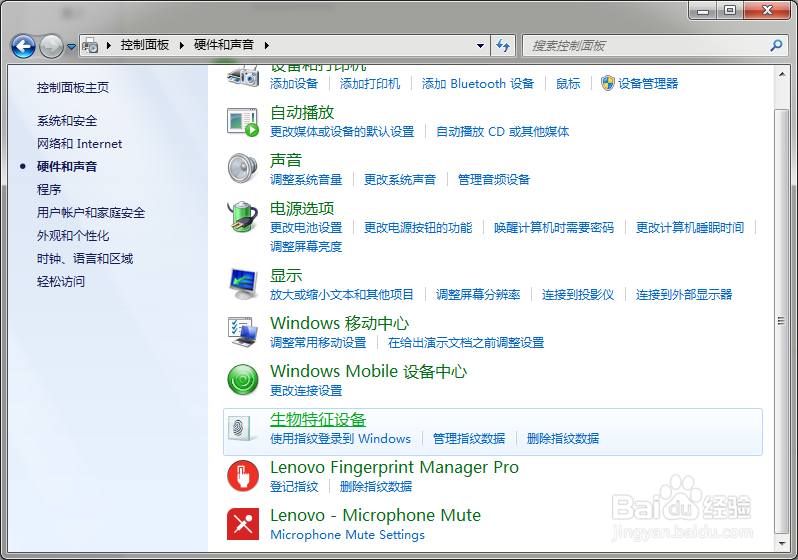798x560 pixels.
Task: Open the 生物特征设备 fingerprint icon
Action: (241, 428)
